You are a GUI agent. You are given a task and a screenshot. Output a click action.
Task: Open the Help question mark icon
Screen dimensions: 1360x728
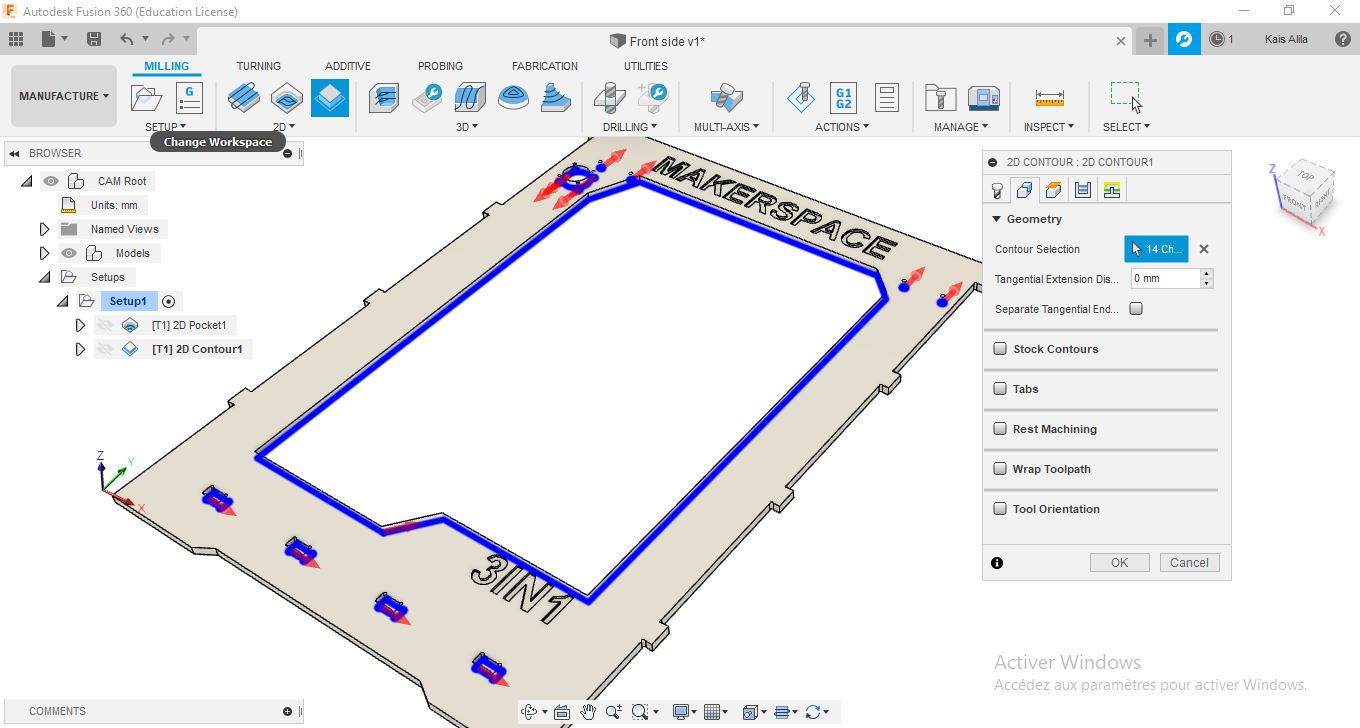(1343, 39)
